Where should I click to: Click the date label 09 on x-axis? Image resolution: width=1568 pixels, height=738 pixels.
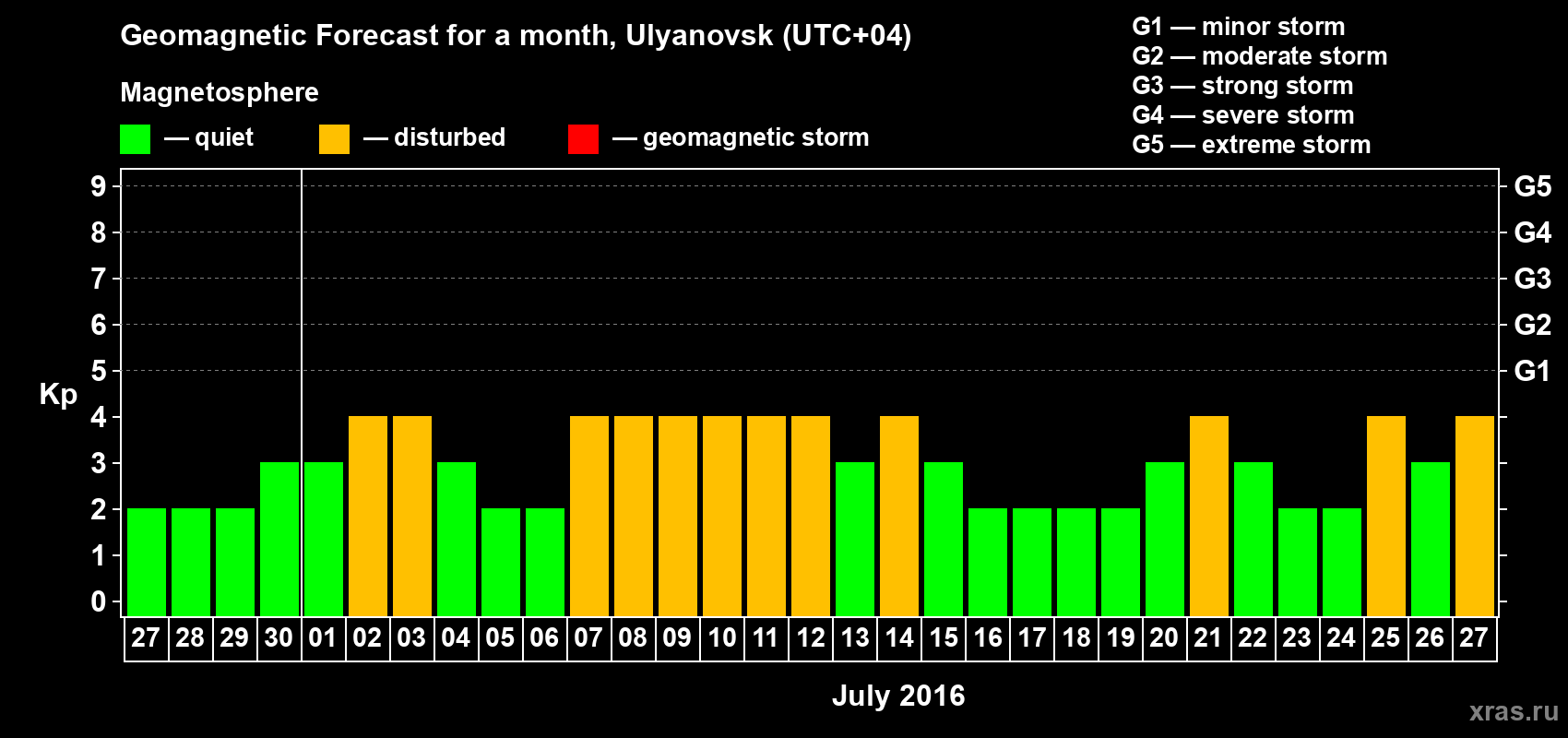pyautogui.click(x=677, y=638)
